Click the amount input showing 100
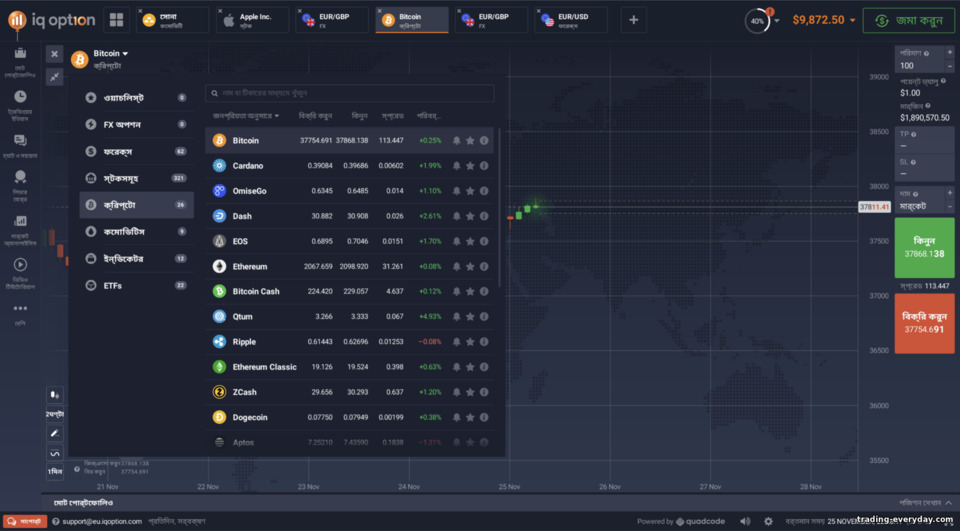 click(920, 66)
